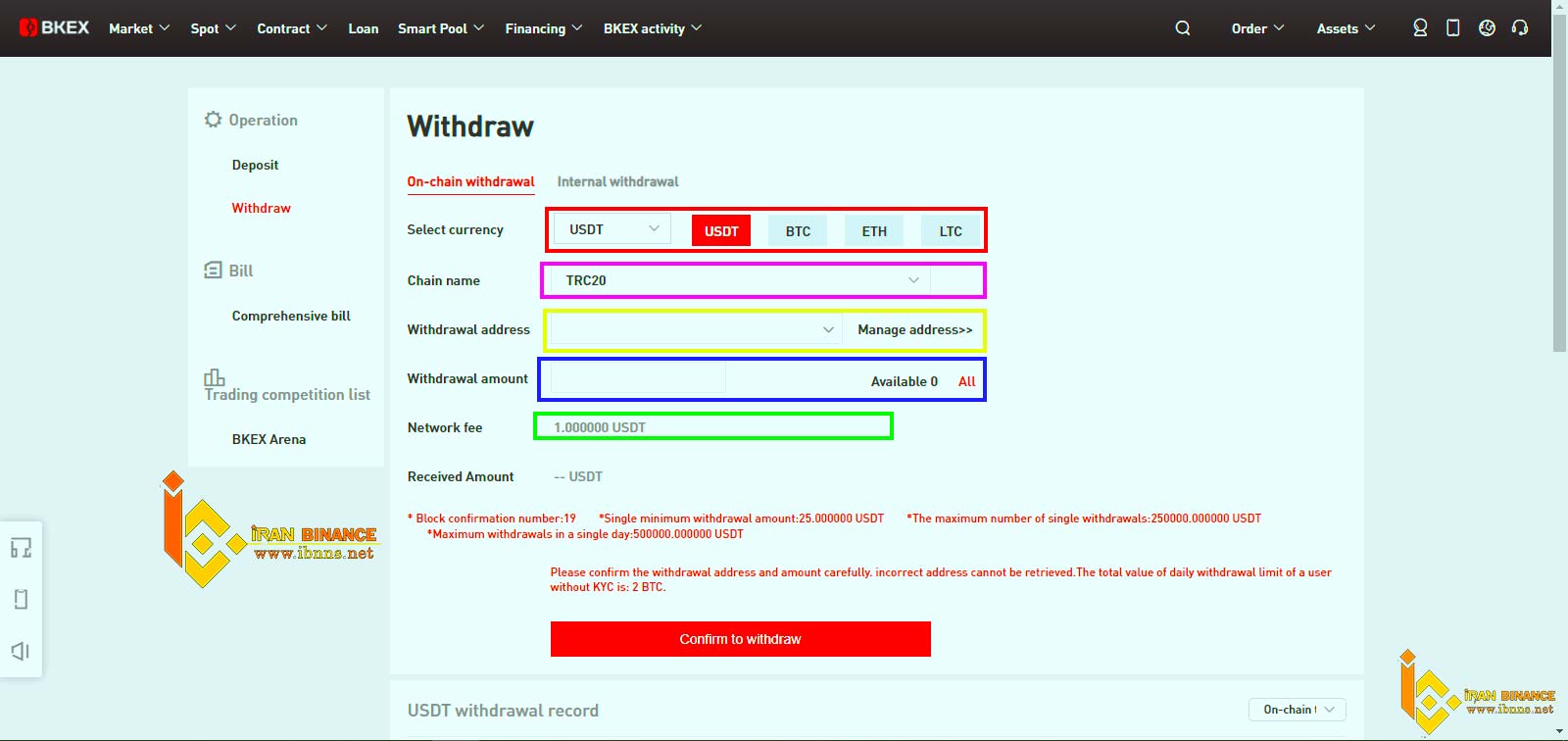Expand the Withdrawal address dropdown

click(x=696, y=329)
